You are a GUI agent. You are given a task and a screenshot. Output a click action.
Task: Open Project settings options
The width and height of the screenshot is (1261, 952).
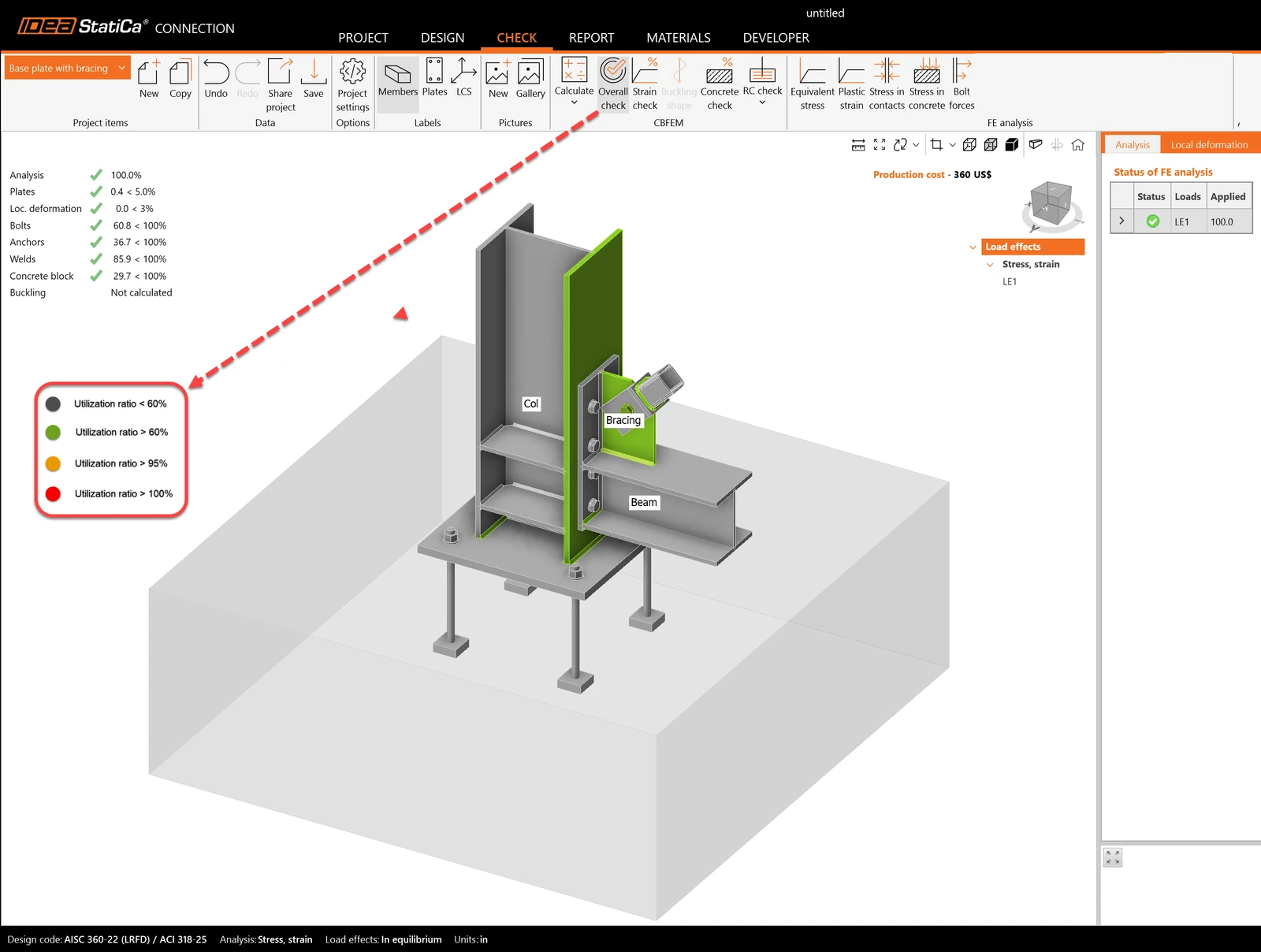(352, 84)
